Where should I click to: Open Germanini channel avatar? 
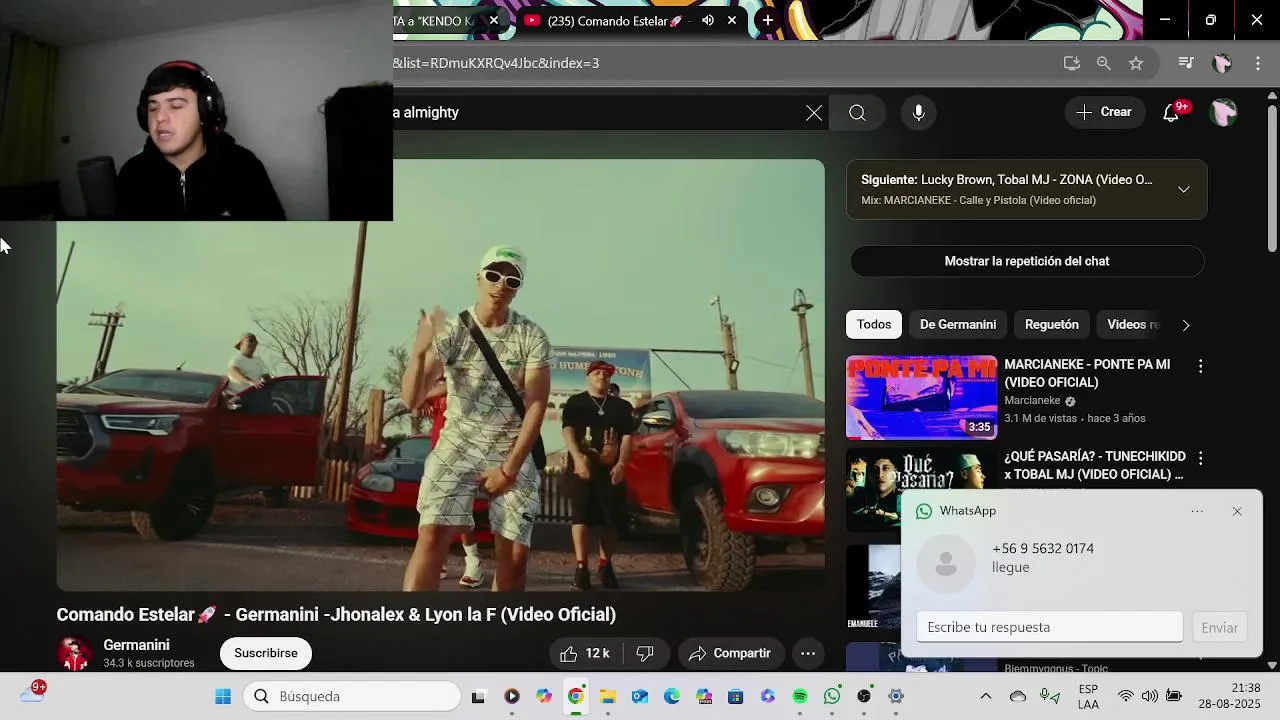tap(74, 653)
